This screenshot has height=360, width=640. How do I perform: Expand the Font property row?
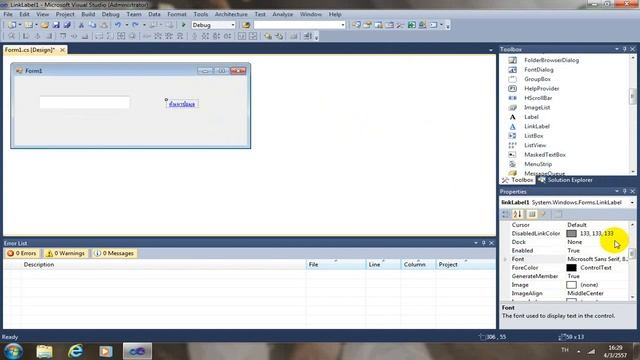pos(505,259)
